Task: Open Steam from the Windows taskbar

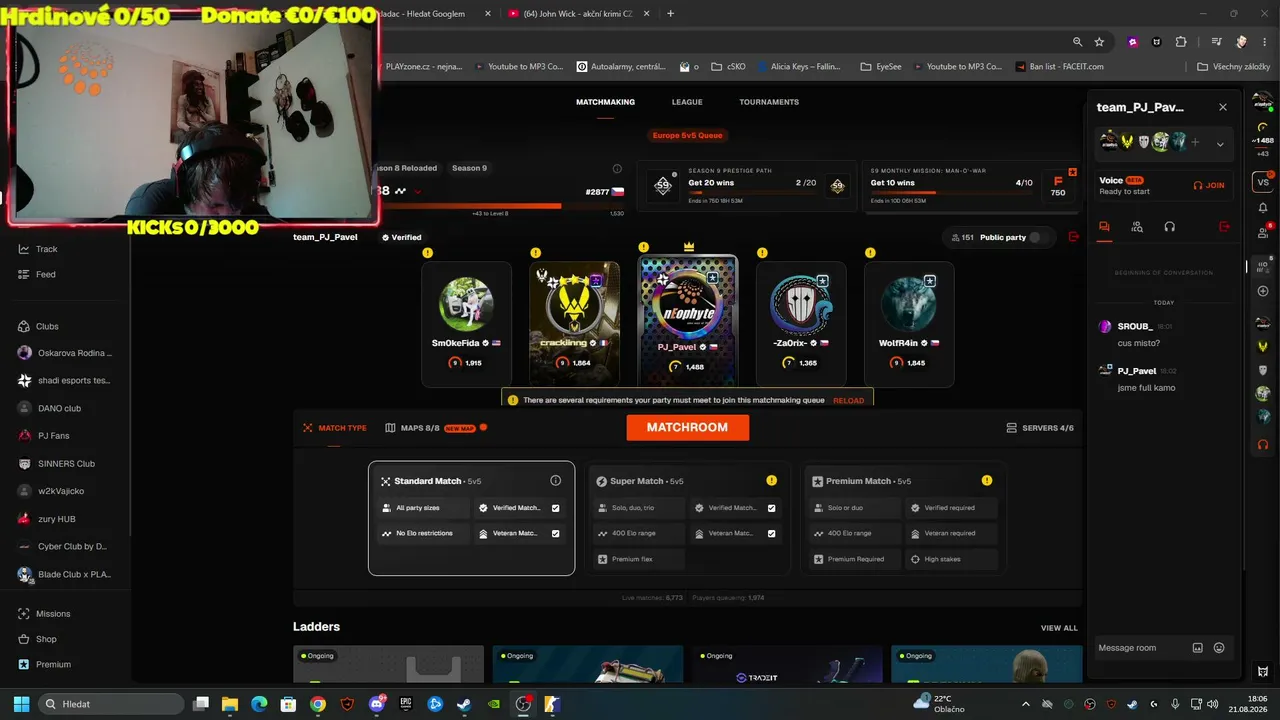Action: [x=463, y=704]
